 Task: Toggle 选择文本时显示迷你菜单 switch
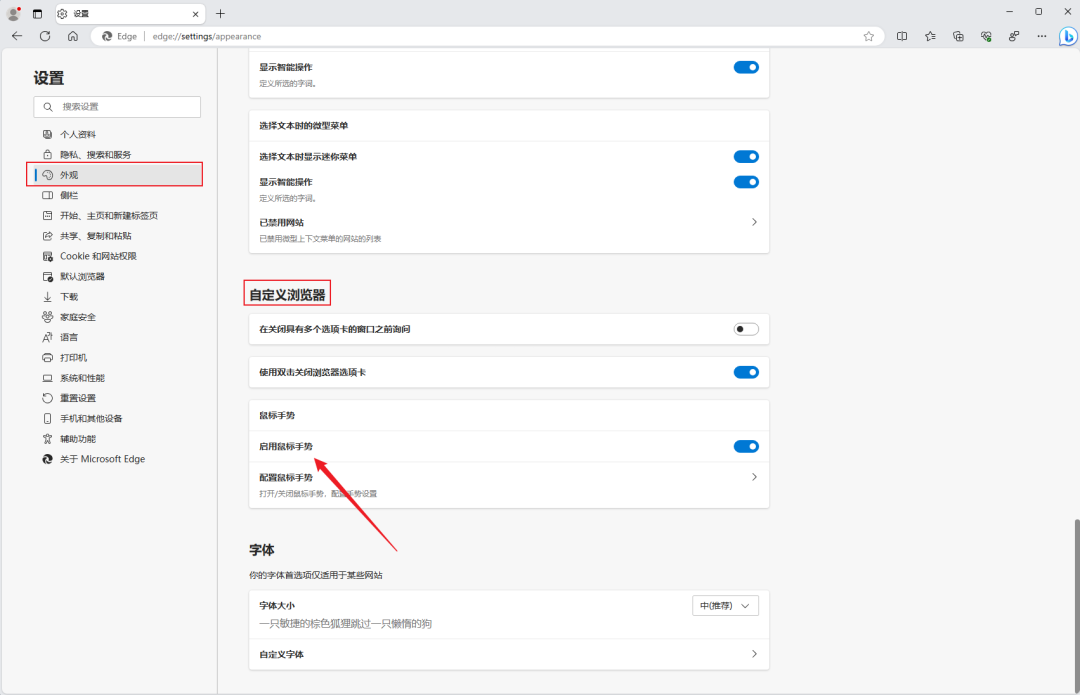pos(746,157)
